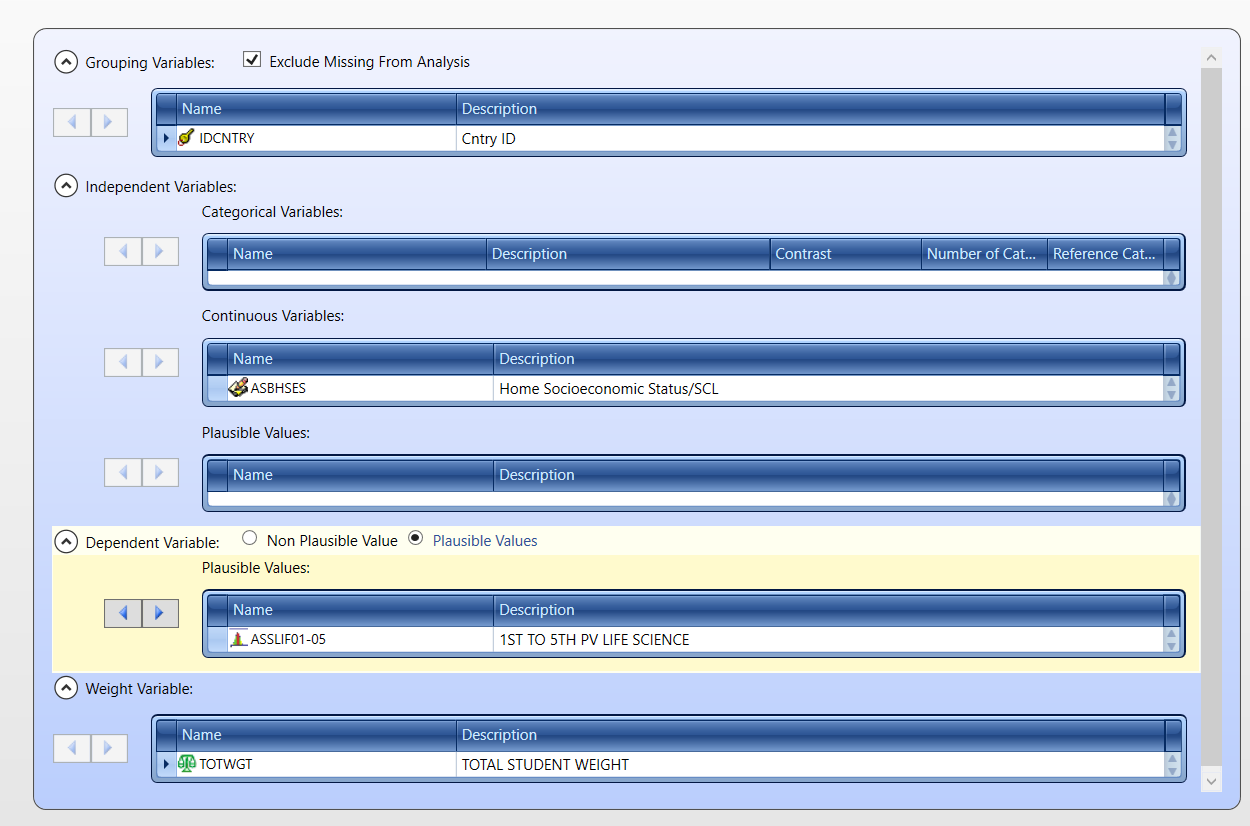Screen dimensions: 1250x826
Task: Click left arrow to remove dependent variable
Action: click(x=123, y=613)
